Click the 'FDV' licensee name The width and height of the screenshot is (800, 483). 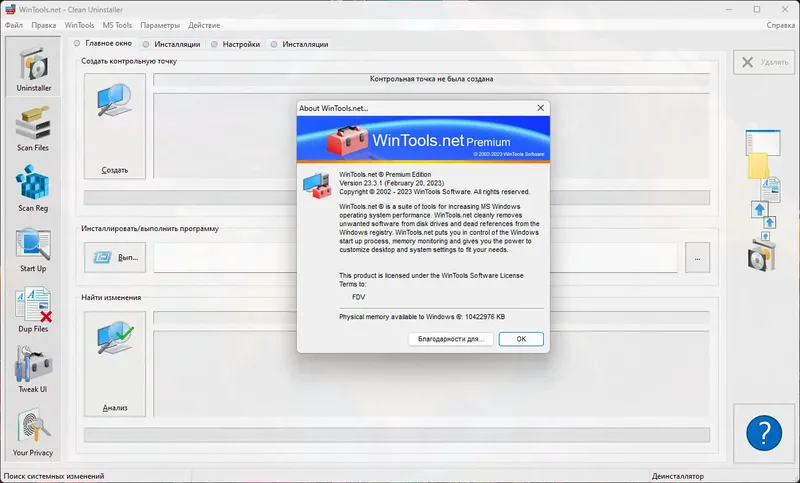pyautogui.click(x=359, y=297)
